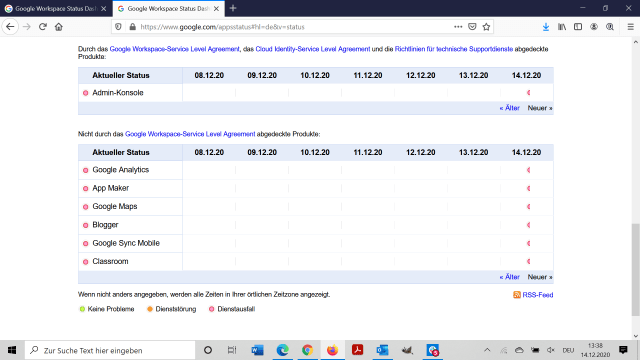Click the orange 'Dienststörung' legend entry
Viewport: 640px width, 360px height.
[171, 309]
